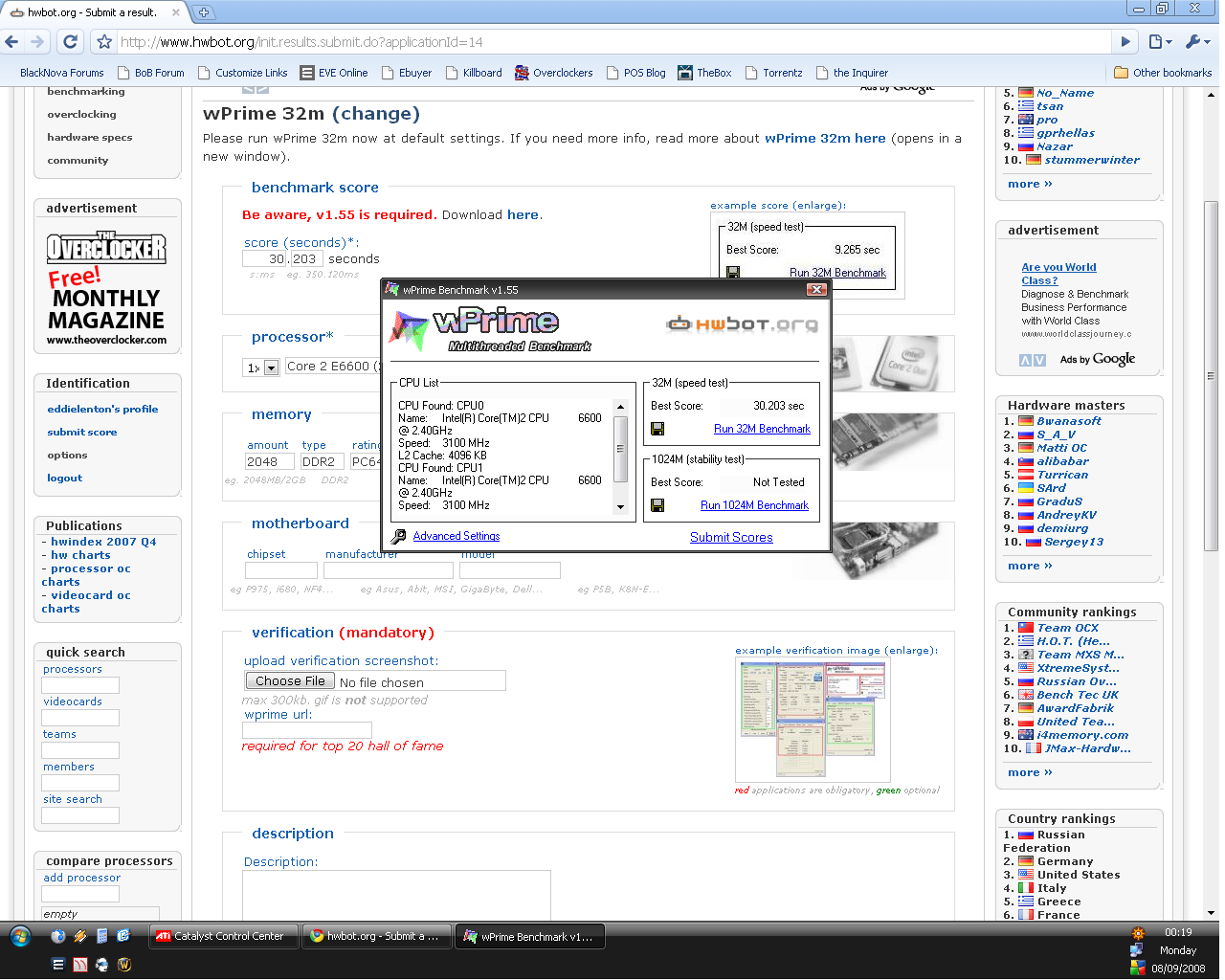Reload the hwbot page

tap(70, 42)
